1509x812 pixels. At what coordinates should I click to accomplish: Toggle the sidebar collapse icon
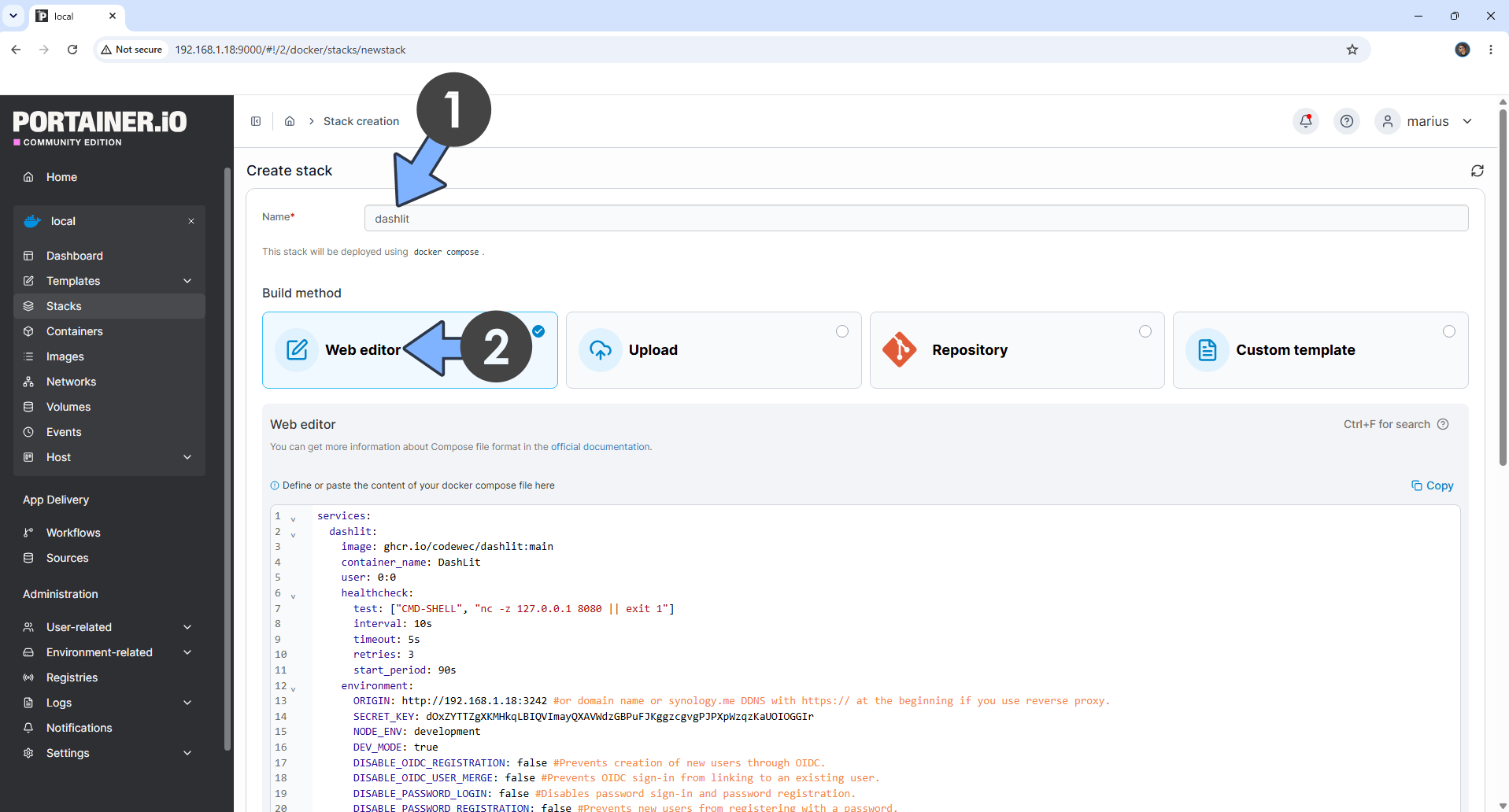[256, 121]
